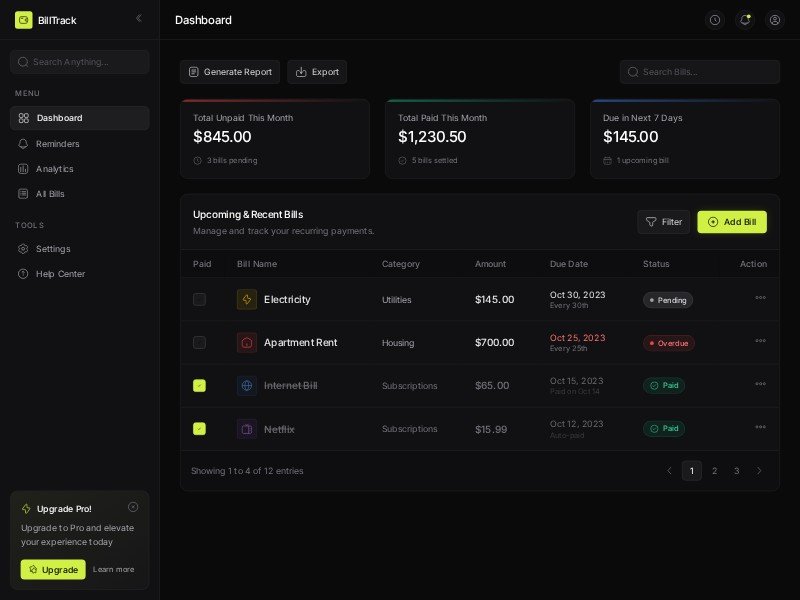Open the notifications bell in header

coord(745,20)
